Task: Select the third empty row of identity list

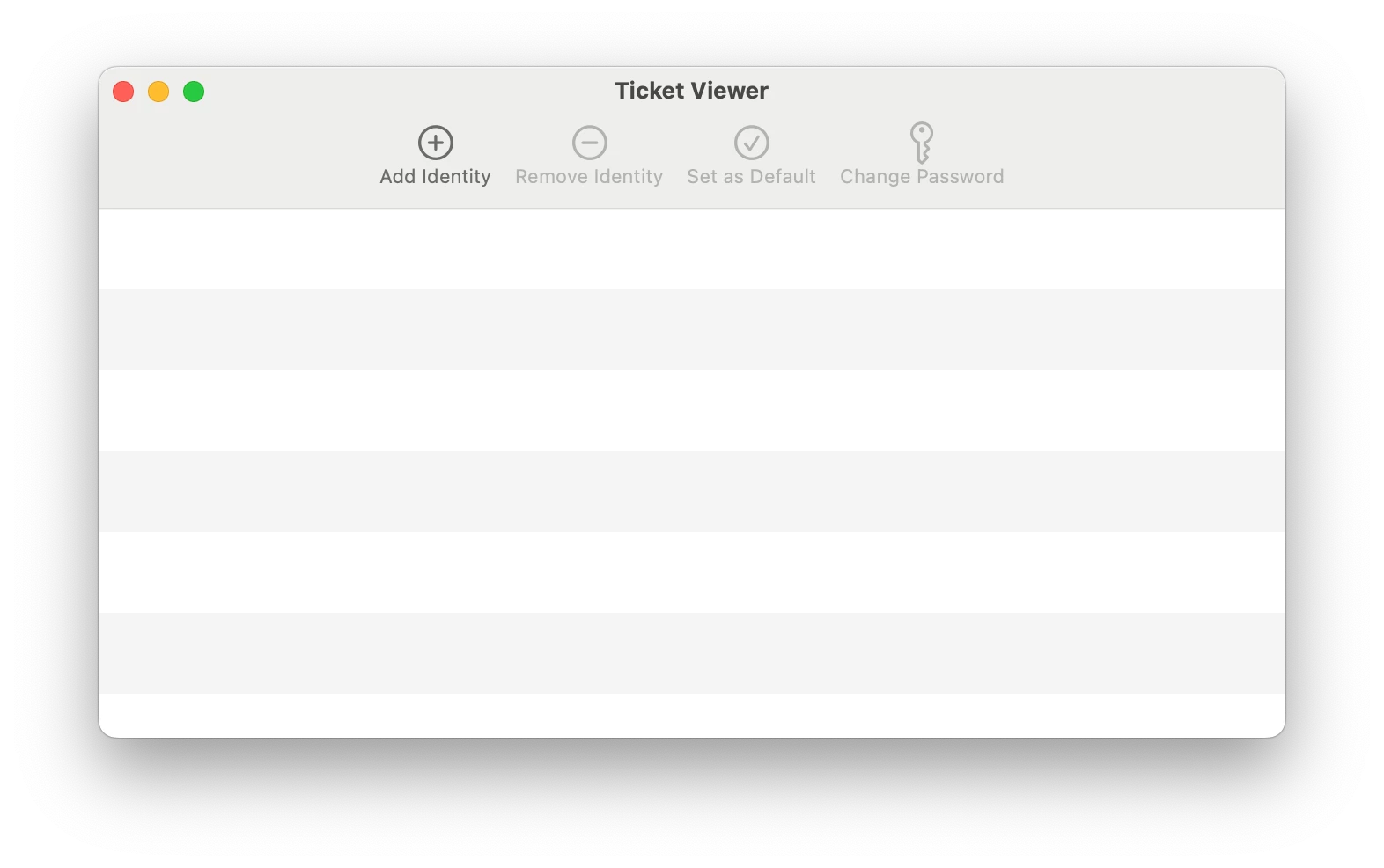Action: (692, 410)
